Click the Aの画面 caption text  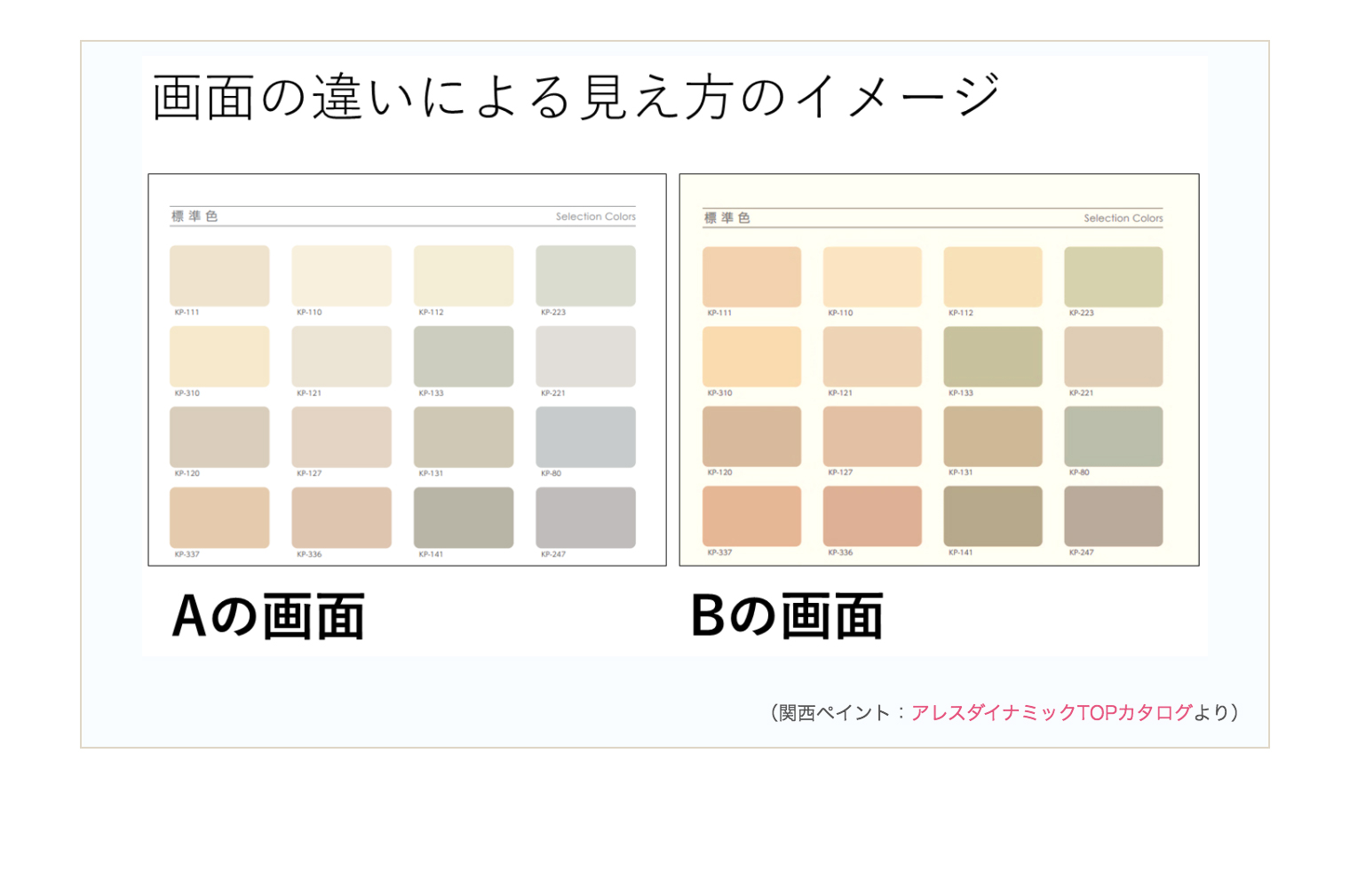click(268, 616)
